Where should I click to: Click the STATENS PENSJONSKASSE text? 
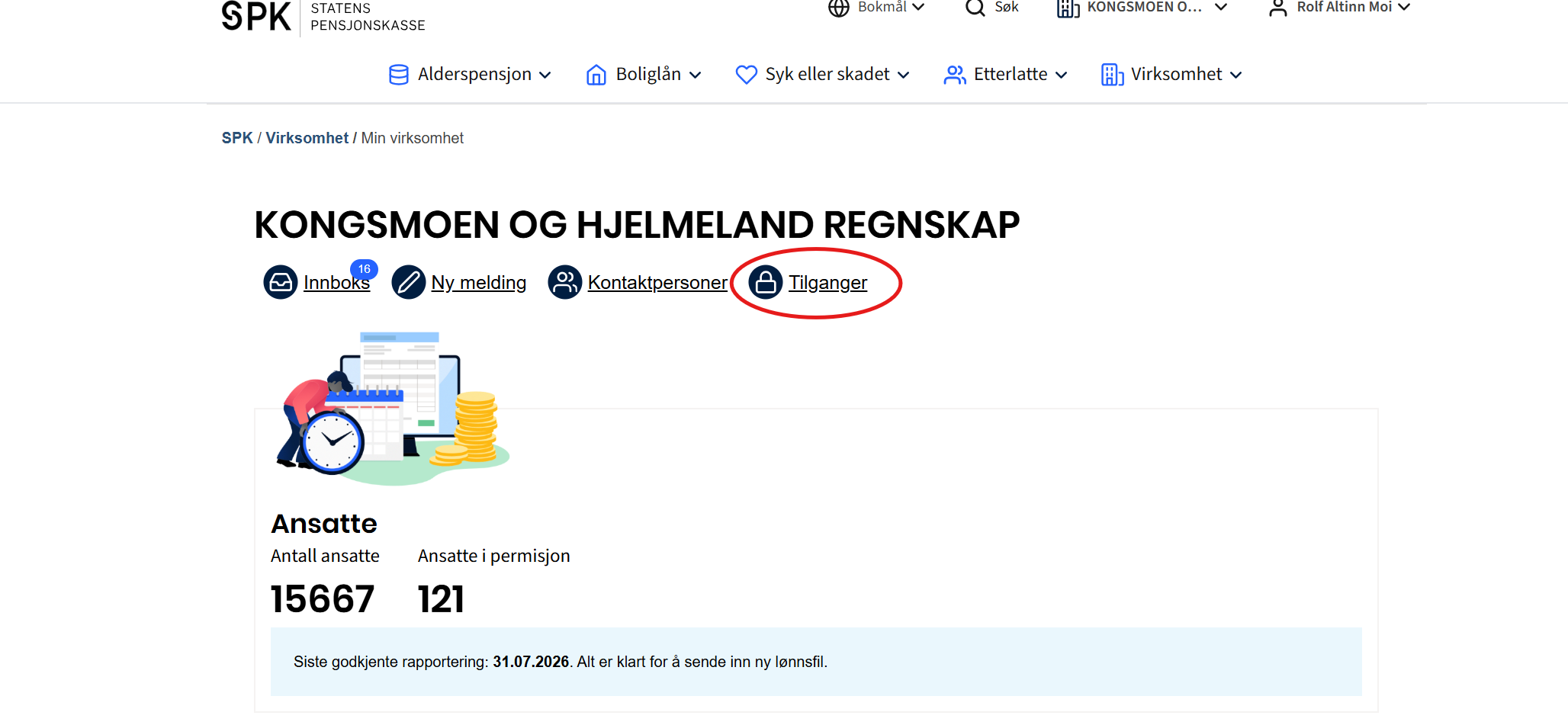[368, 17]
